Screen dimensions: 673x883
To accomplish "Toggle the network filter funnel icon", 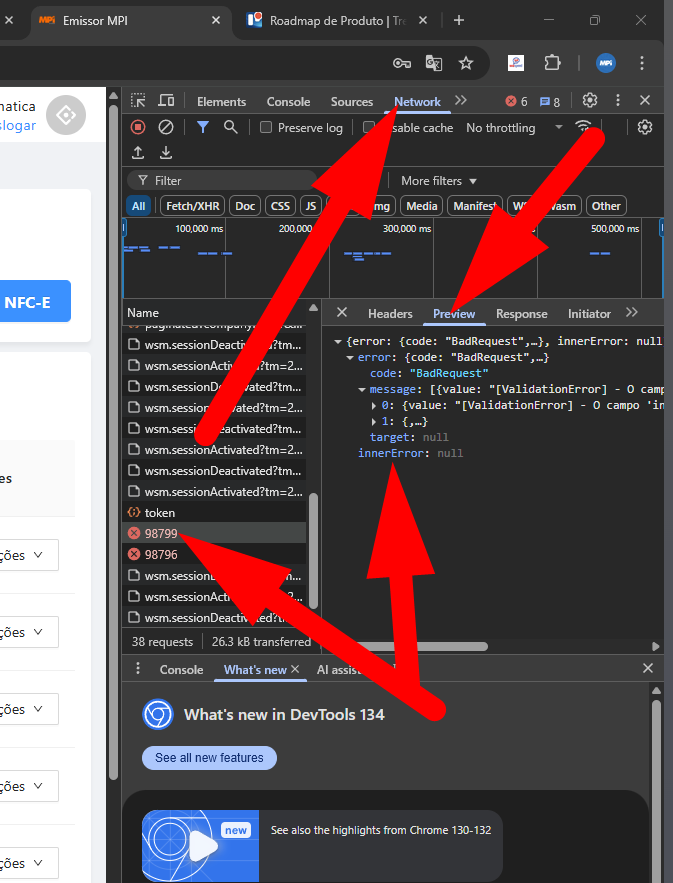I will pyautogui.click(x=203, y=127).
